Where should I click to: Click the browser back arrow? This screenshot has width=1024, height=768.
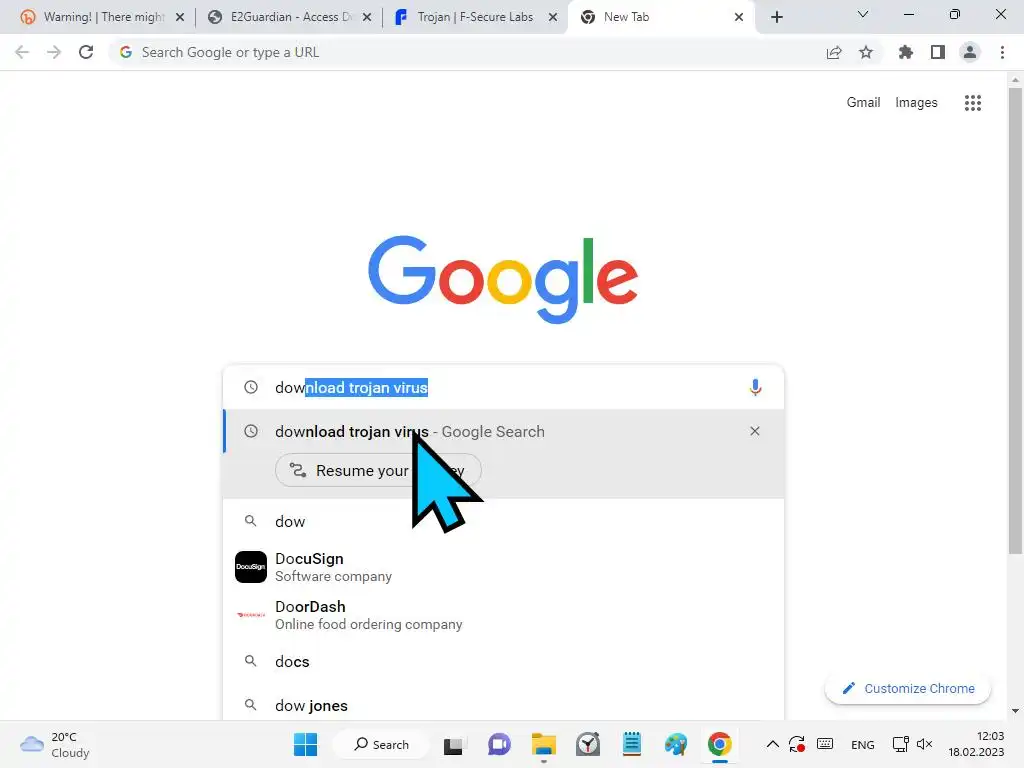click(22, 52)
